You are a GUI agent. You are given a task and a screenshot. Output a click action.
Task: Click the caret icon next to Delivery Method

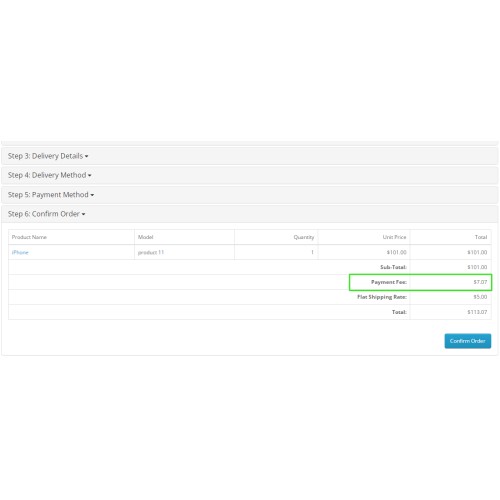(x=89, y=176)
